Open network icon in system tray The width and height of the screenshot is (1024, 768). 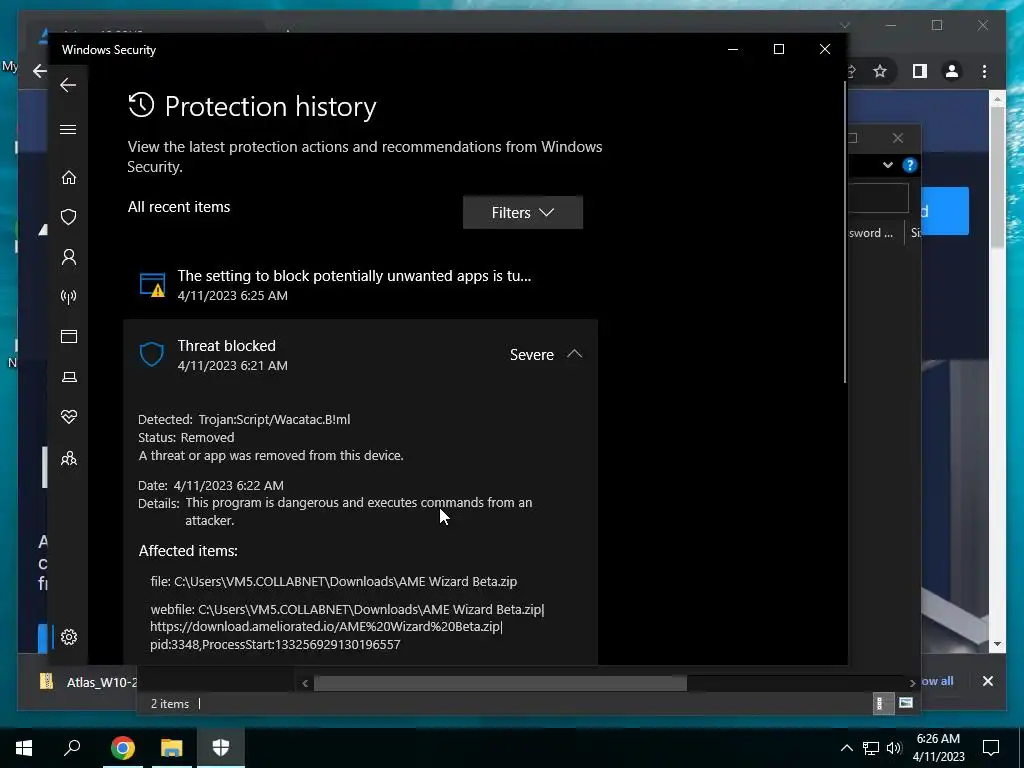click(x=871, y=748)
